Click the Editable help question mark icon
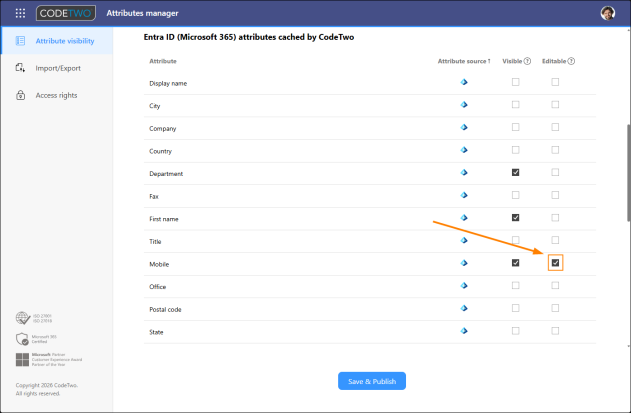This screenshot has width=631, height=413. coord(571,61)
